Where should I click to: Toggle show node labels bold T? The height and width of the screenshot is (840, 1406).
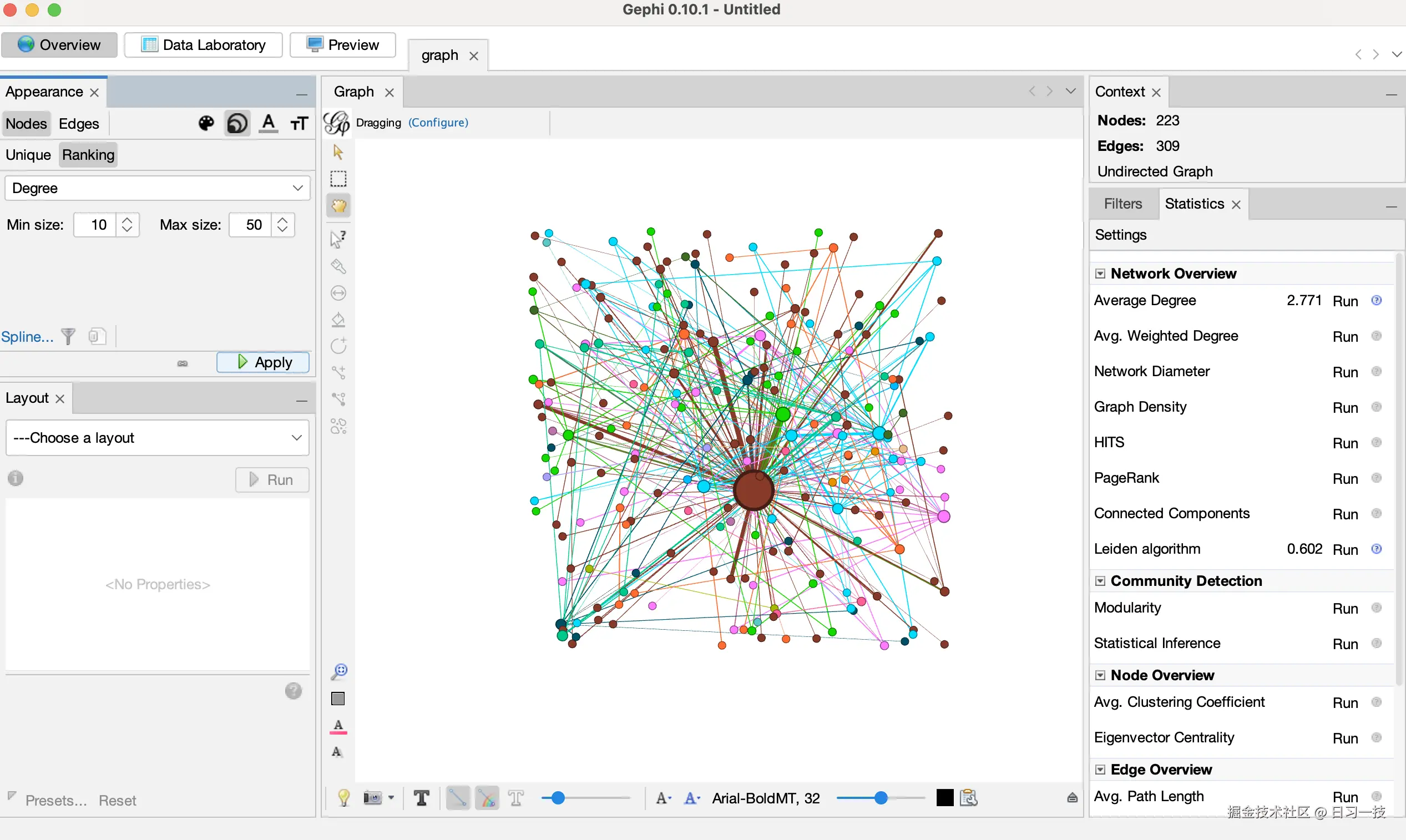[422, 799]
